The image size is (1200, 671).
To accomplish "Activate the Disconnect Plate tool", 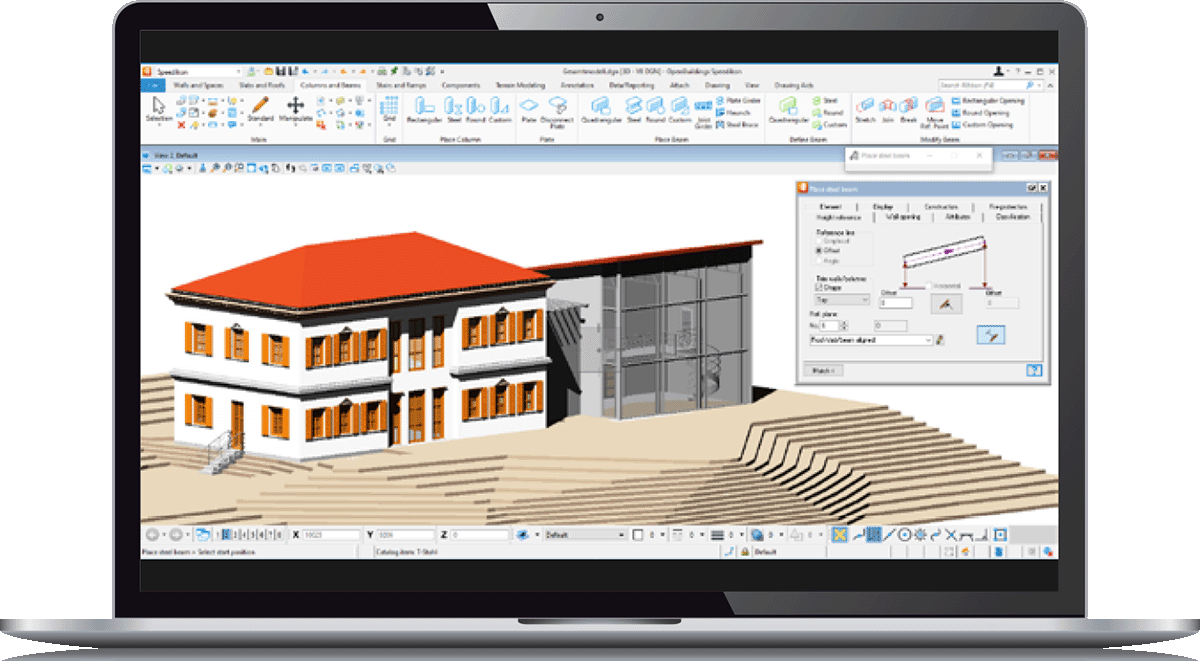I will tap(557, 108).
